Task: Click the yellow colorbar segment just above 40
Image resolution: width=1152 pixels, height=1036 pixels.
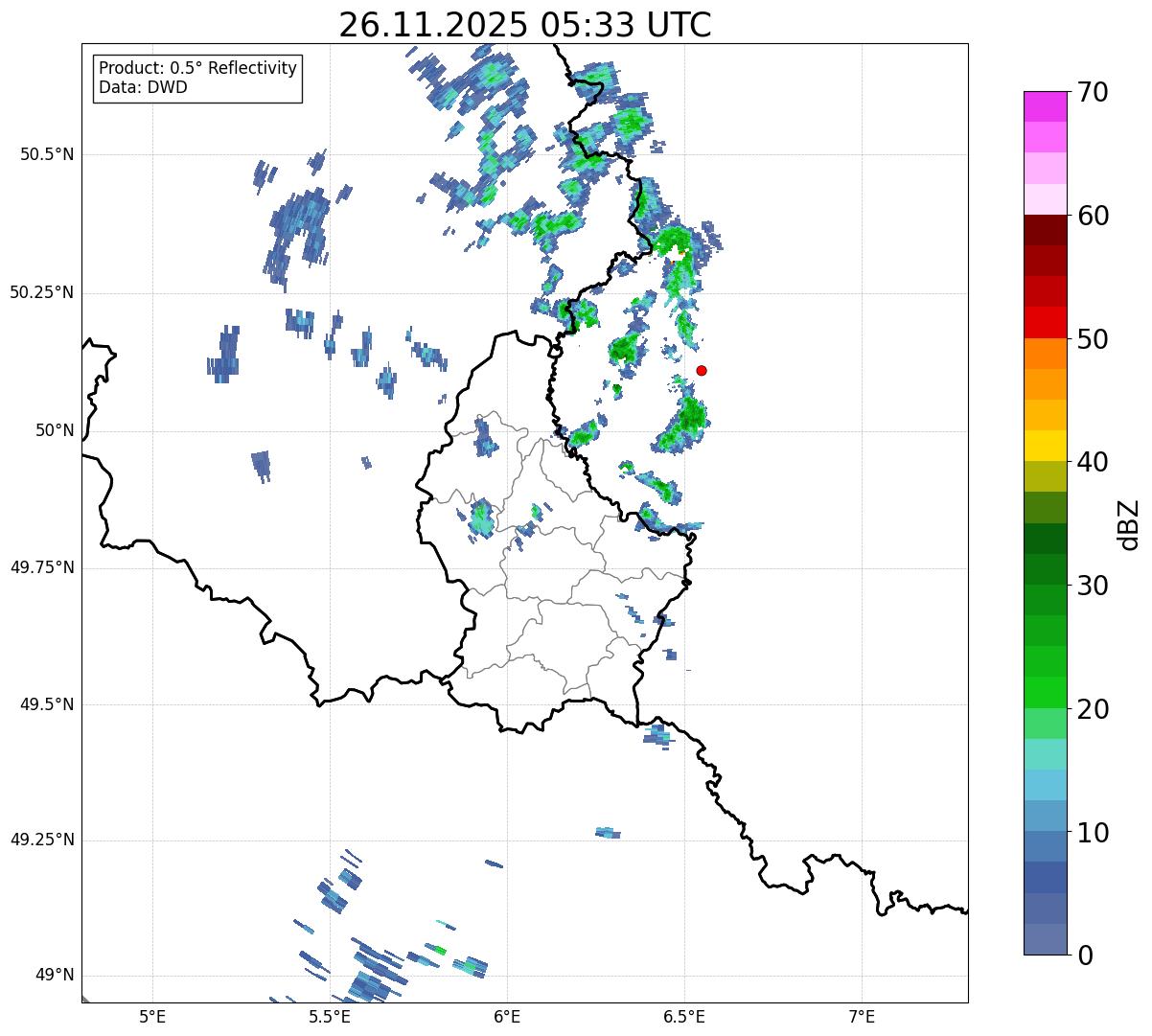Action: pos(1045,446)
